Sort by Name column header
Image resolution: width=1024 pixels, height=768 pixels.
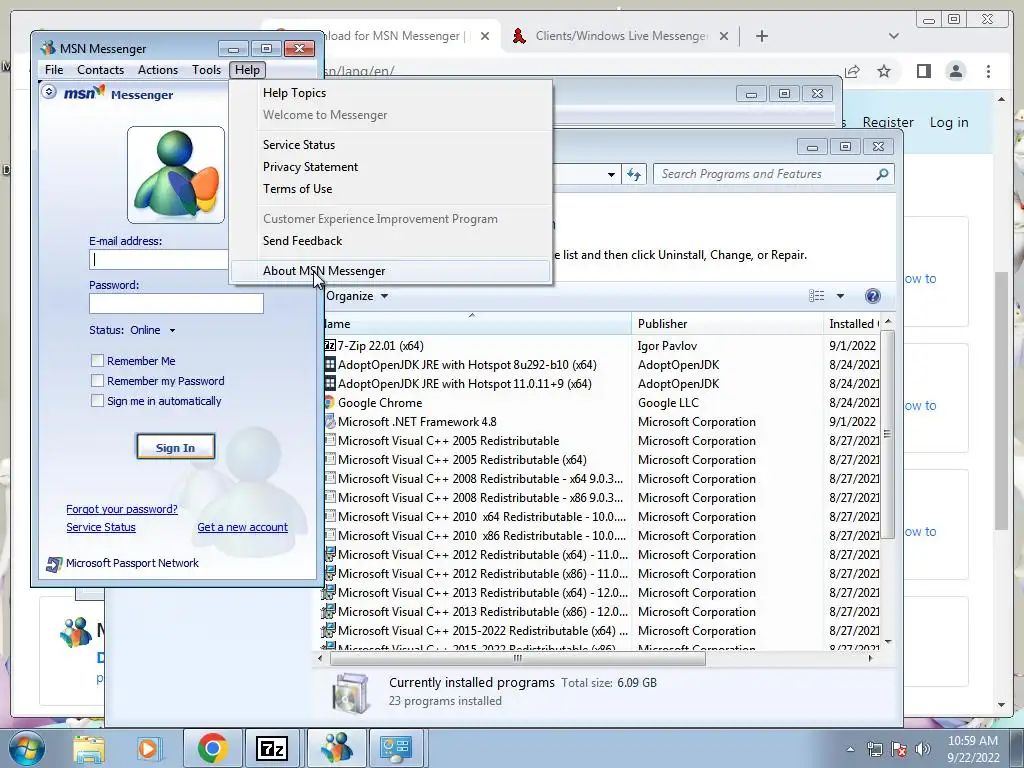click(x=477, y=324)
